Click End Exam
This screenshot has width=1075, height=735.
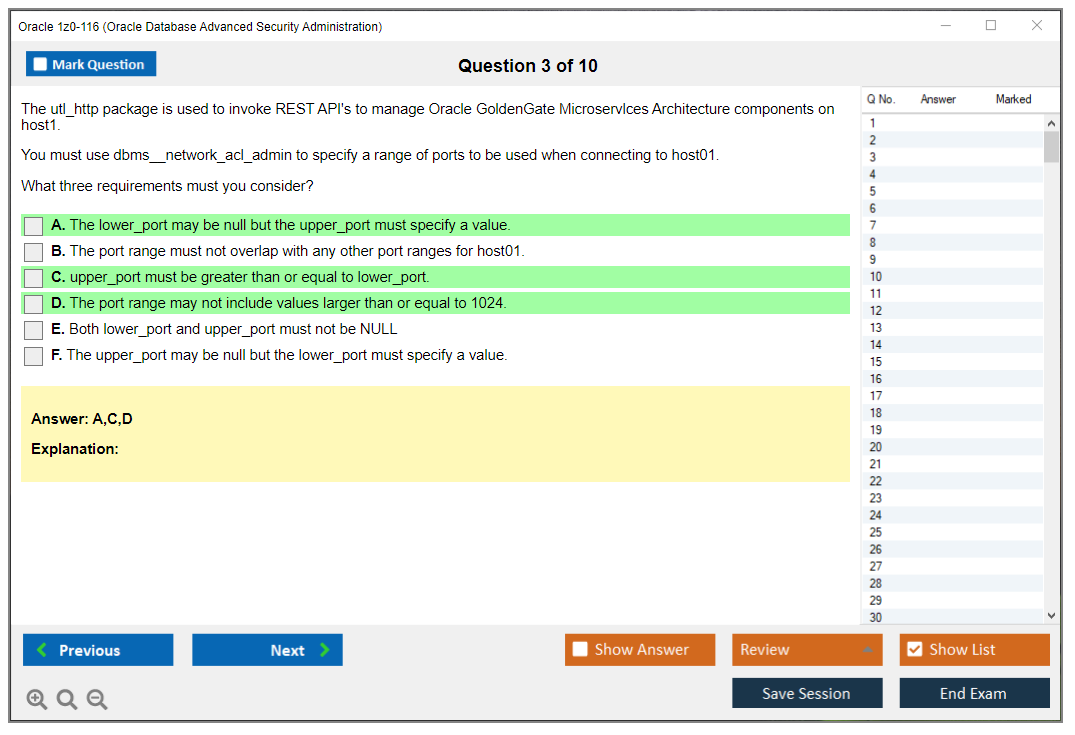coord(974,693)
